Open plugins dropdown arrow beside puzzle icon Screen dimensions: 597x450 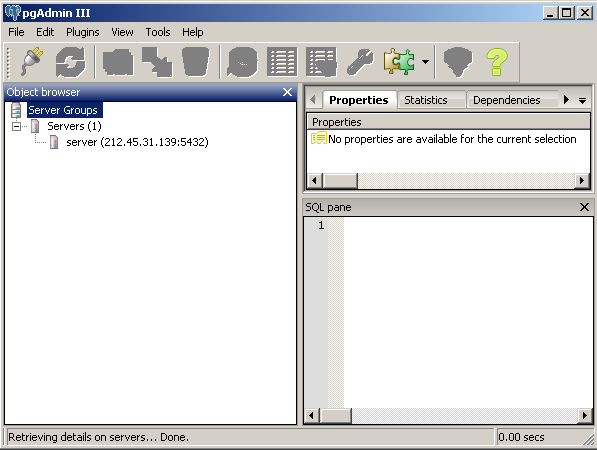pyautogui.click(x=425, y=62)
